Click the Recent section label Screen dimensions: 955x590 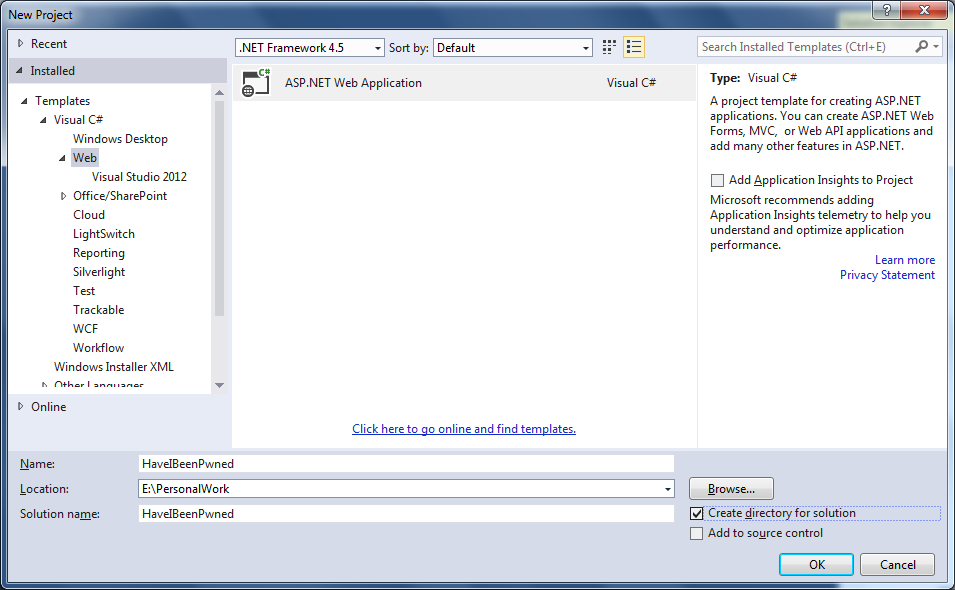(49, 44)
